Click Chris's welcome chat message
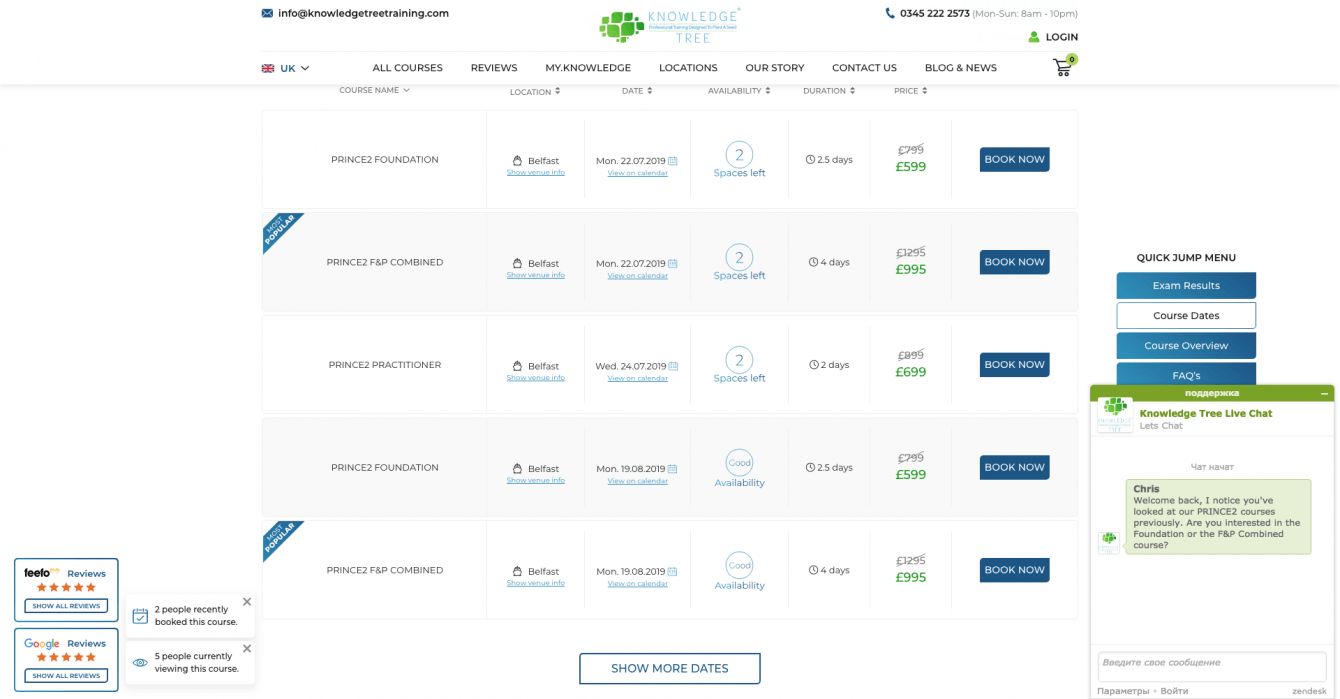 click(1218, 516)
